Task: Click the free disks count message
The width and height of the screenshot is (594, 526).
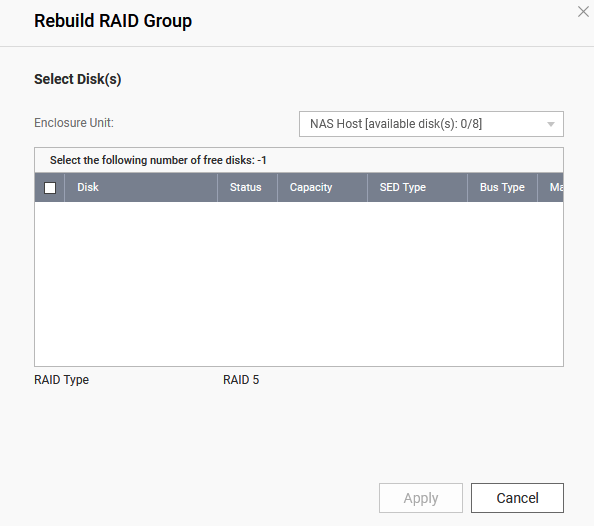Action: [158, 160]
